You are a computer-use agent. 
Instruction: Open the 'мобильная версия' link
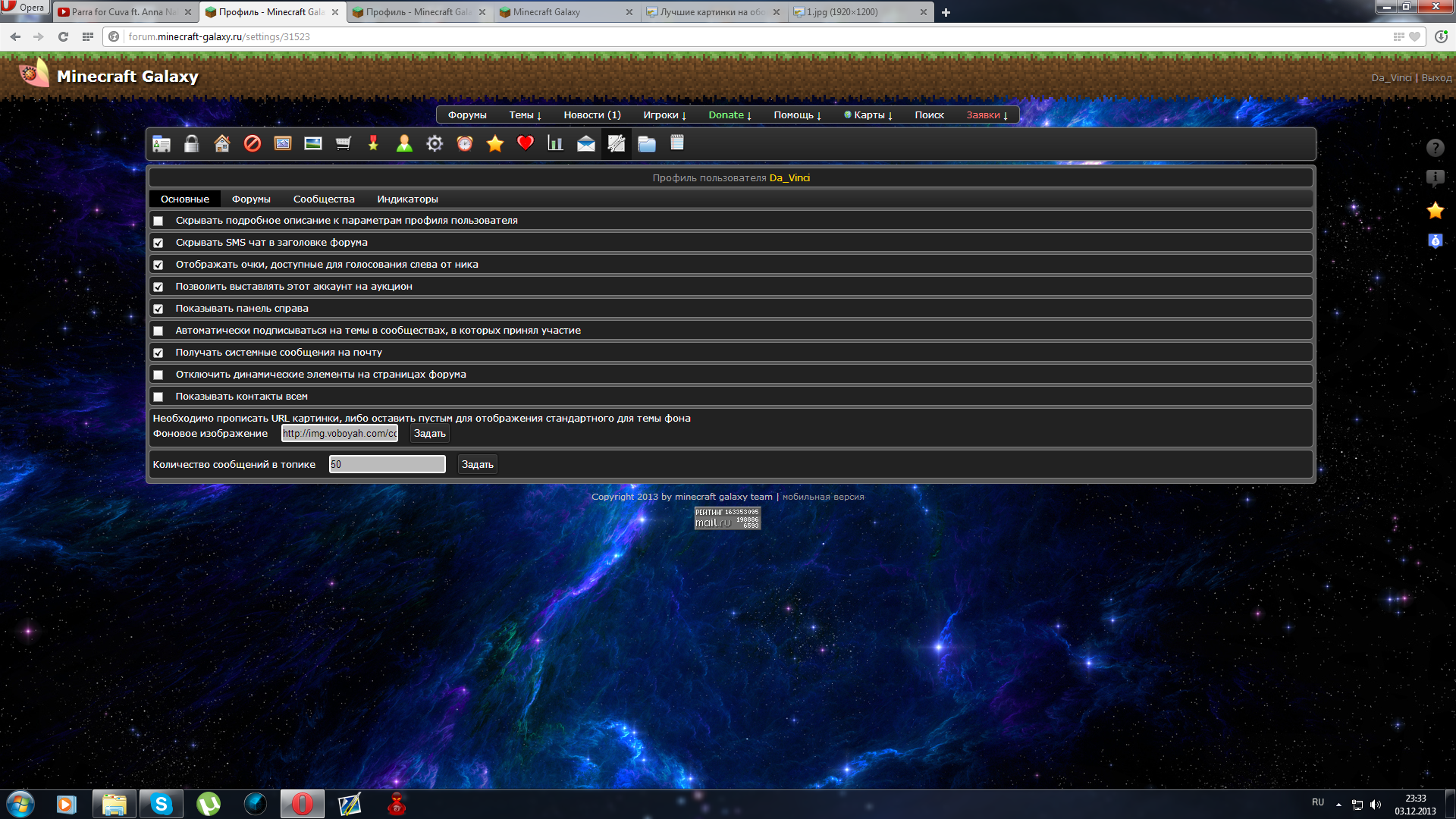click(x=823, y=497)
